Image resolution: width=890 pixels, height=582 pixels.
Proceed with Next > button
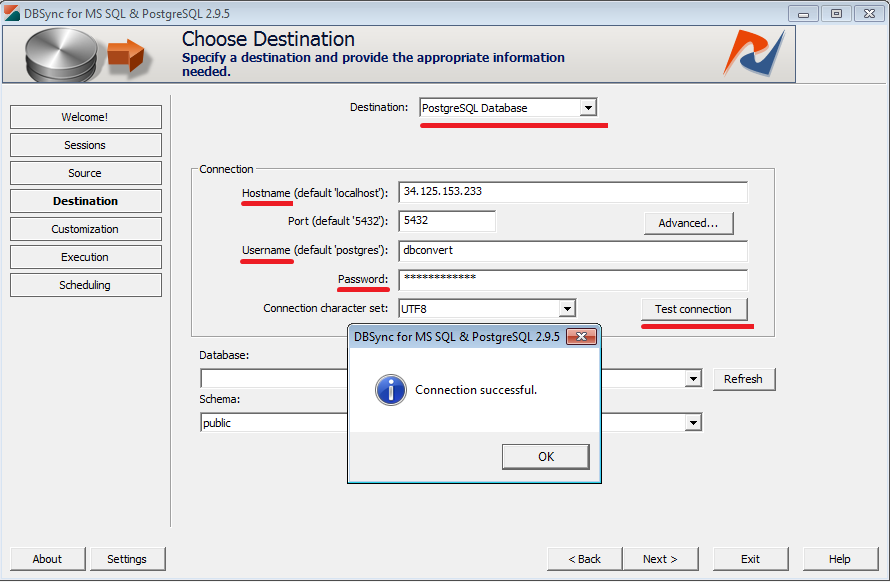pyautogui.click(x=661, y=559)
